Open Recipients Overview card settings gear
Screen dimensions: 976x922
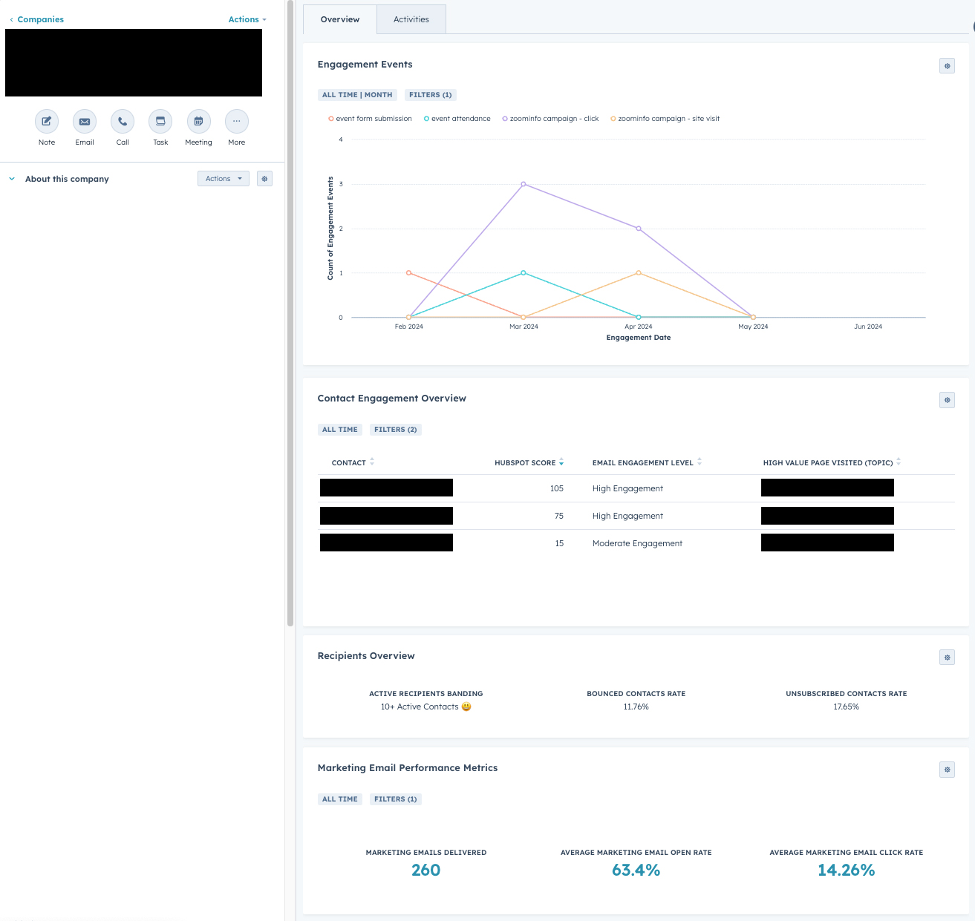coord(947,657)
